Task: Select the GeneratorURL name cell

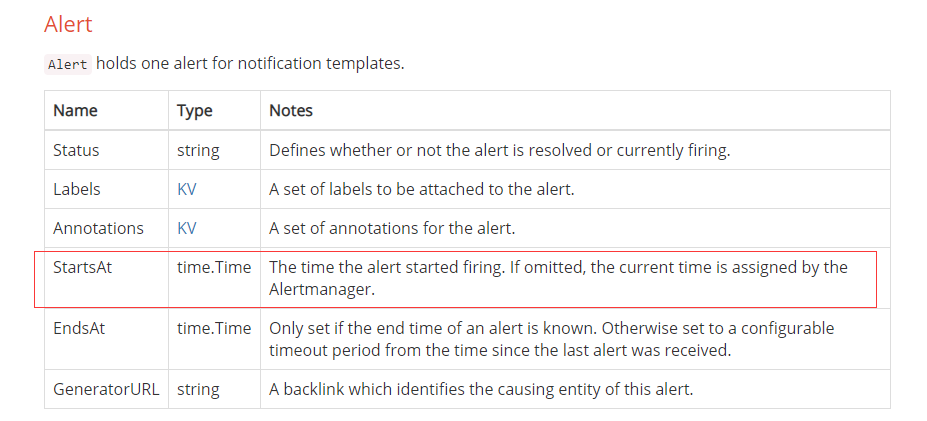Action: point(106,389)
